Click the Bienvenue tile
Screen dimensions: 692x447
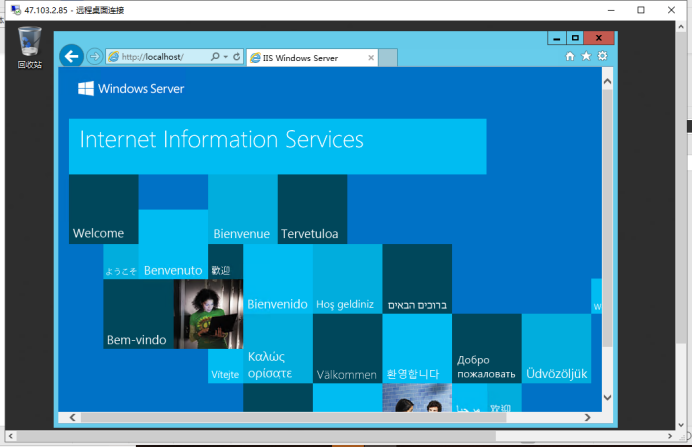pyautogui.click(x=243, y=209)
